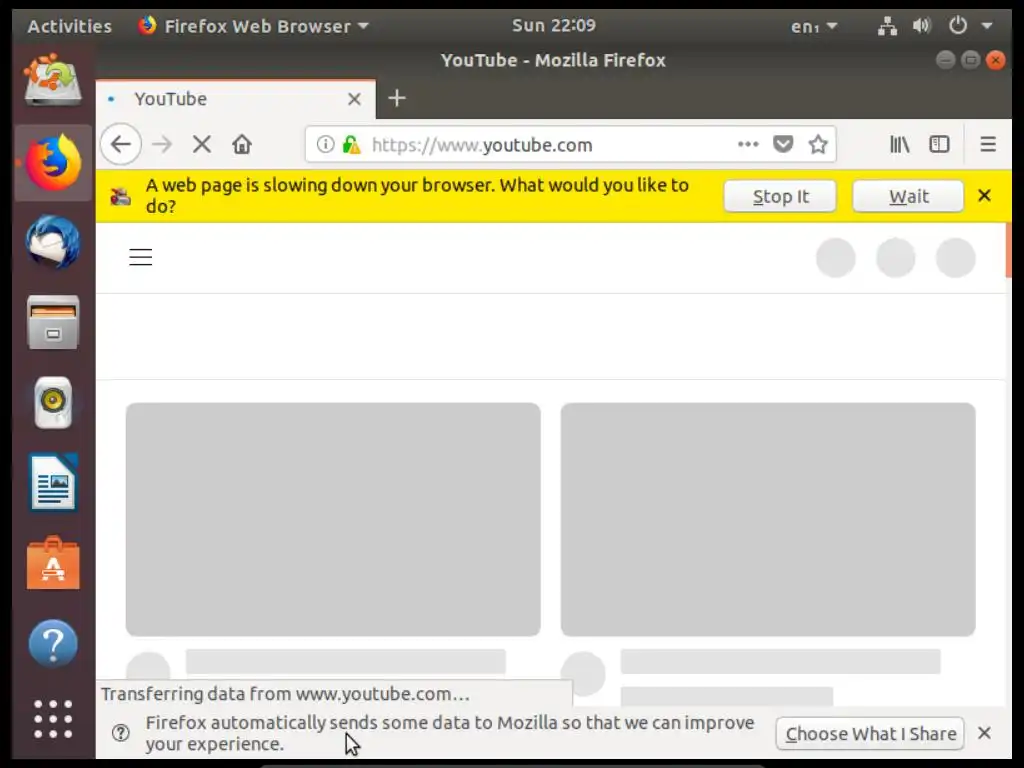Expand the system menu arrow
Viewport: 1024px width, 768px height.
pos(987,26)
